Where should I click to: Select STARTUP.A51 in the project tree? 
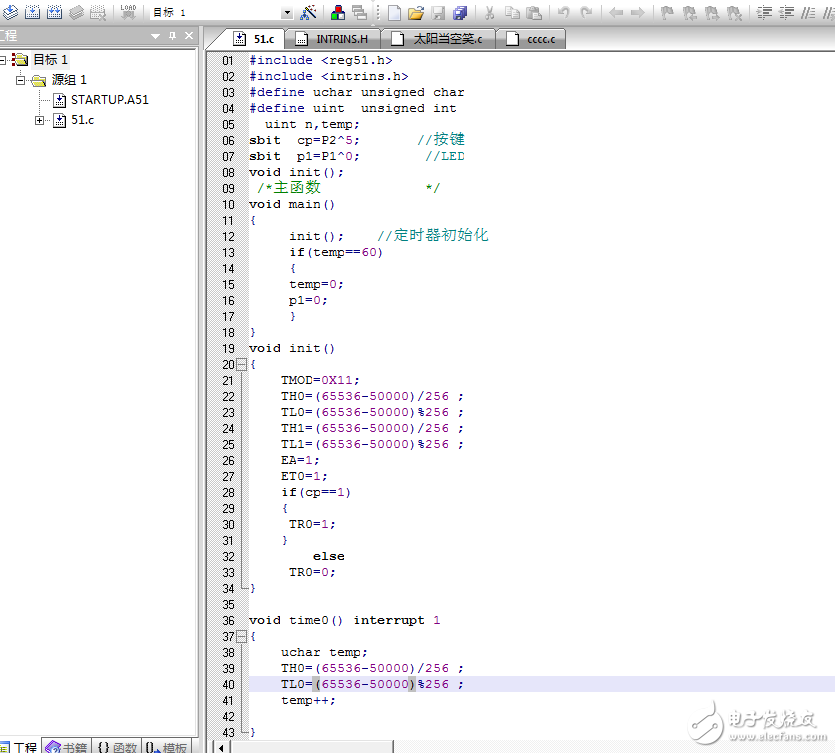point(109,100)
